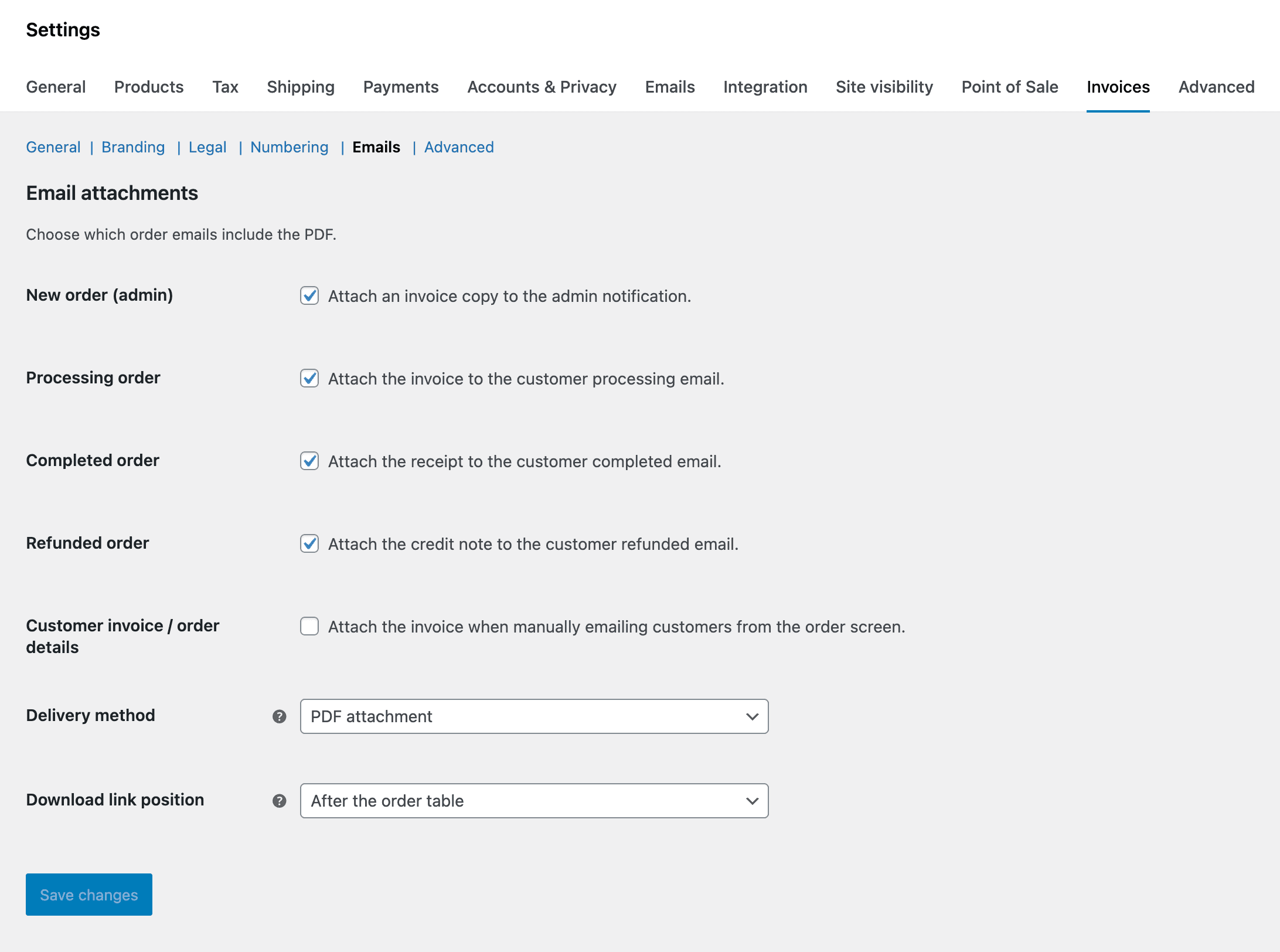Go to the Tax tab
Screen dimensions: 1280x952
pyautogui.click(x=225, y=87)
